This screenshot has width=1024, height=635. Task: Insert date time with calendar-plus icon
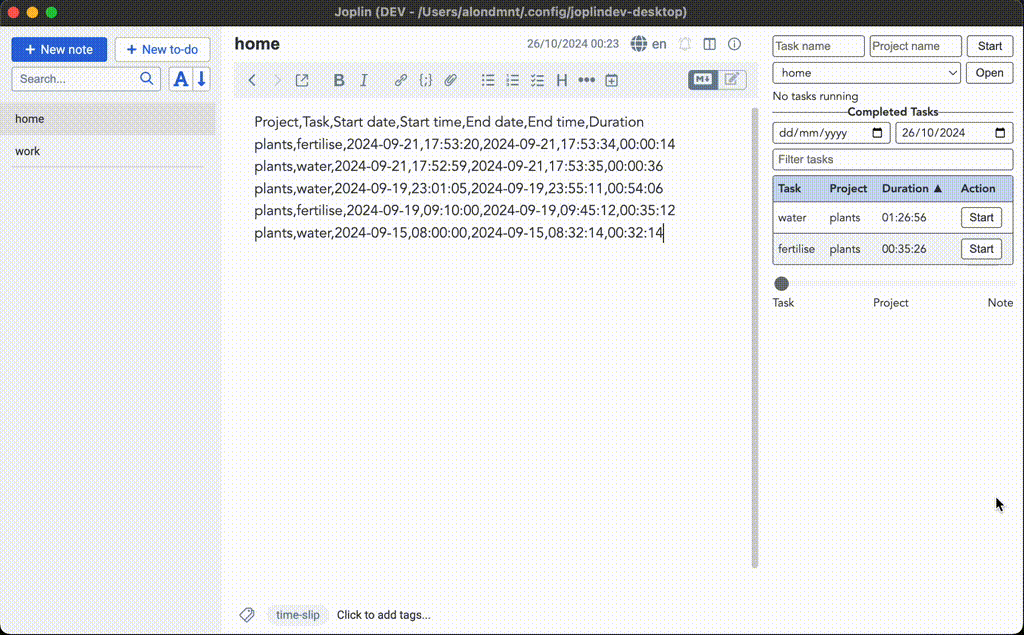coord(611,80)
